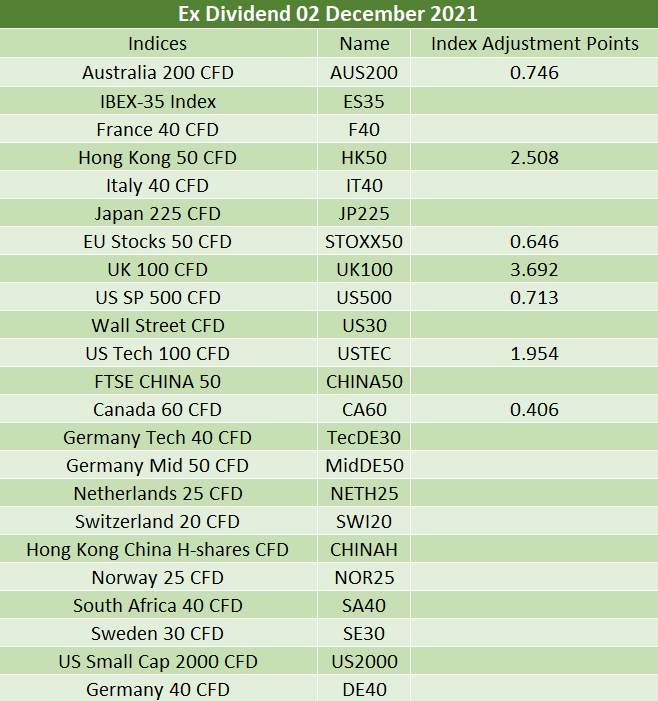658x701 pixels.
Task: Select the Name column header
Action: coord(364,44)
